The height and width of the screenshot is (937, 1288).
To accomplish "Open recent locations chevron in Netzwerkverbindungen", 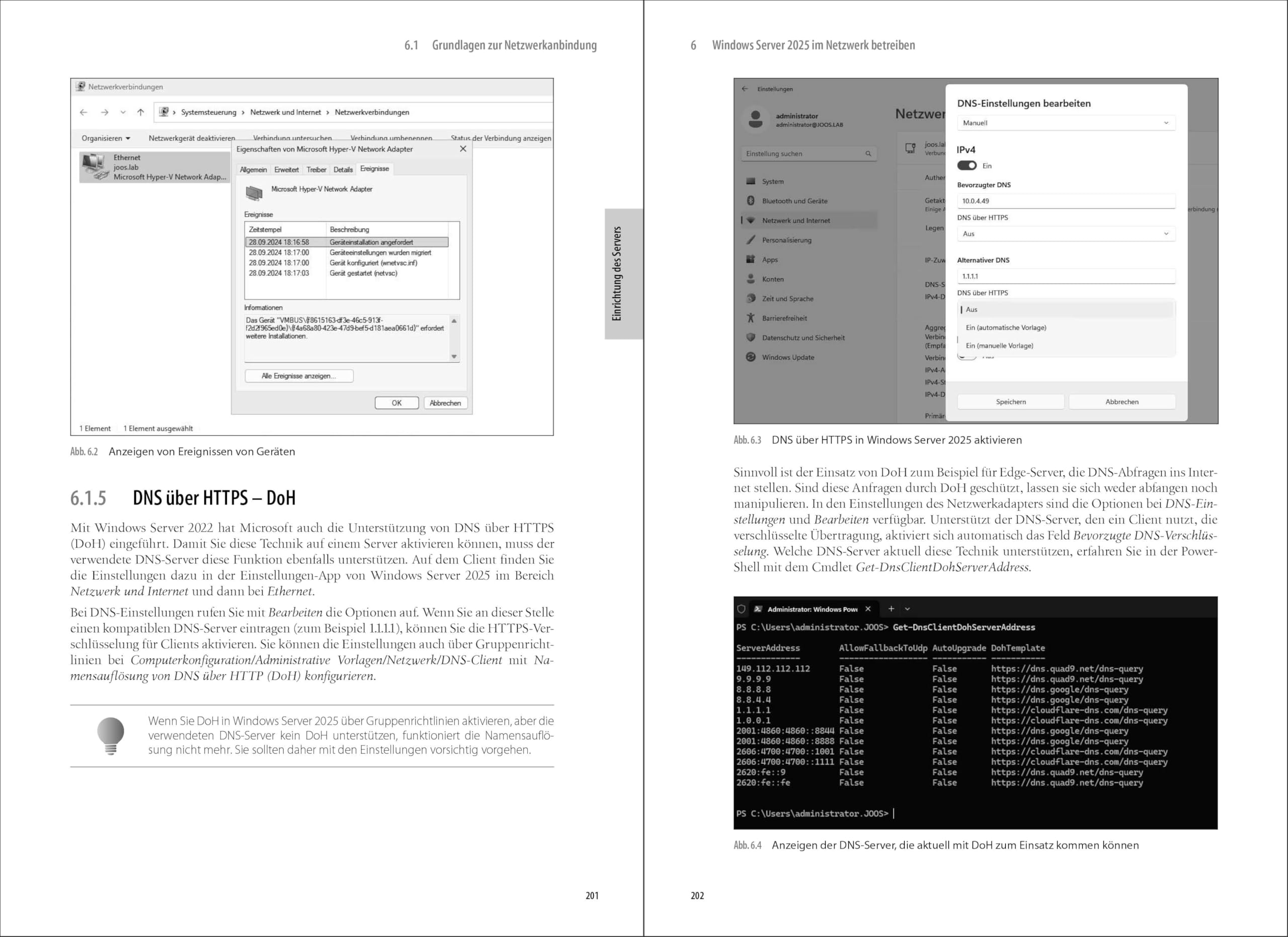I will [x=123, y=112].
